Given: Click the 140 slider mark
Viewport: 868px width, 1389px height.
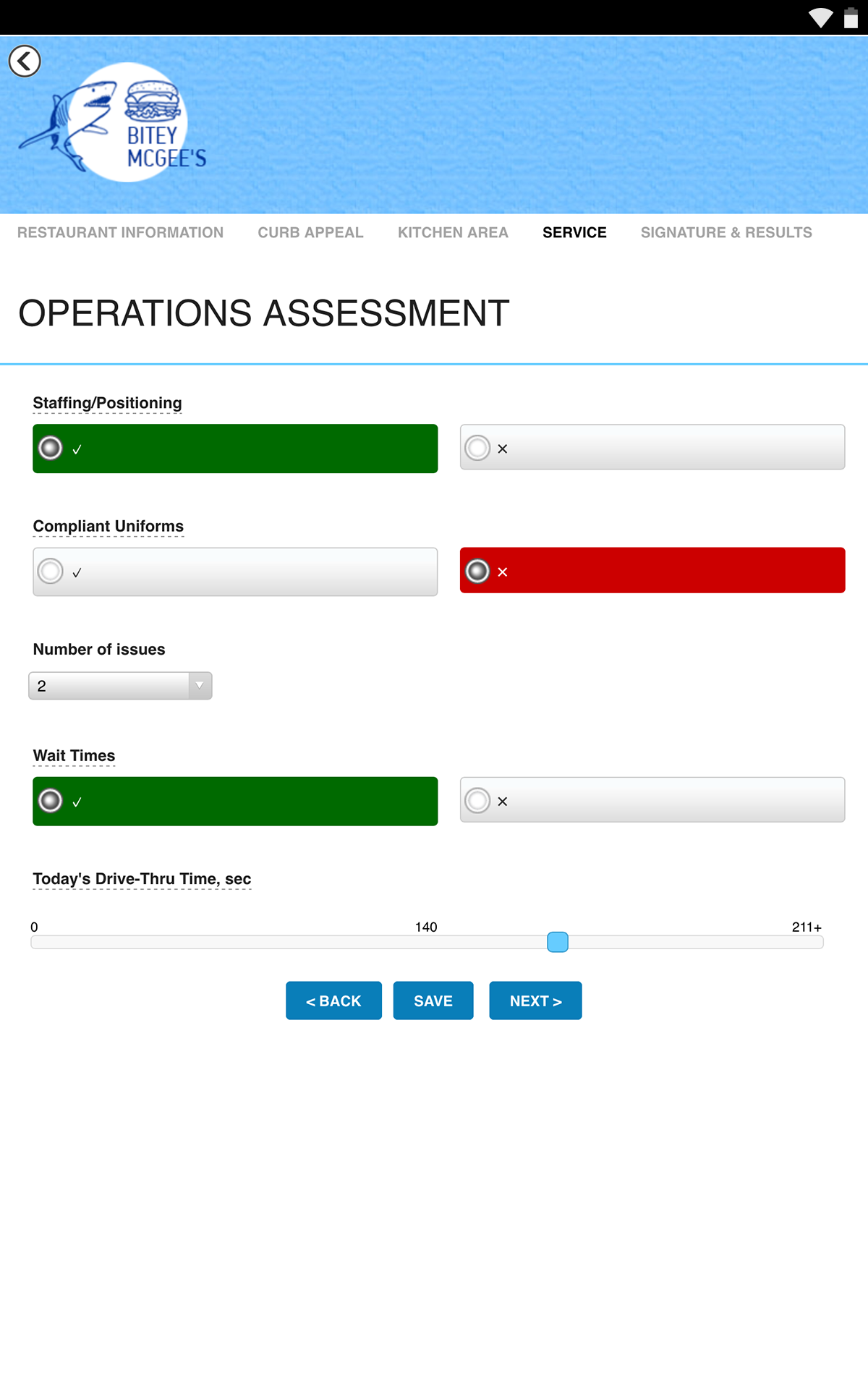Looking at the screenshot, I should (426, 927).
